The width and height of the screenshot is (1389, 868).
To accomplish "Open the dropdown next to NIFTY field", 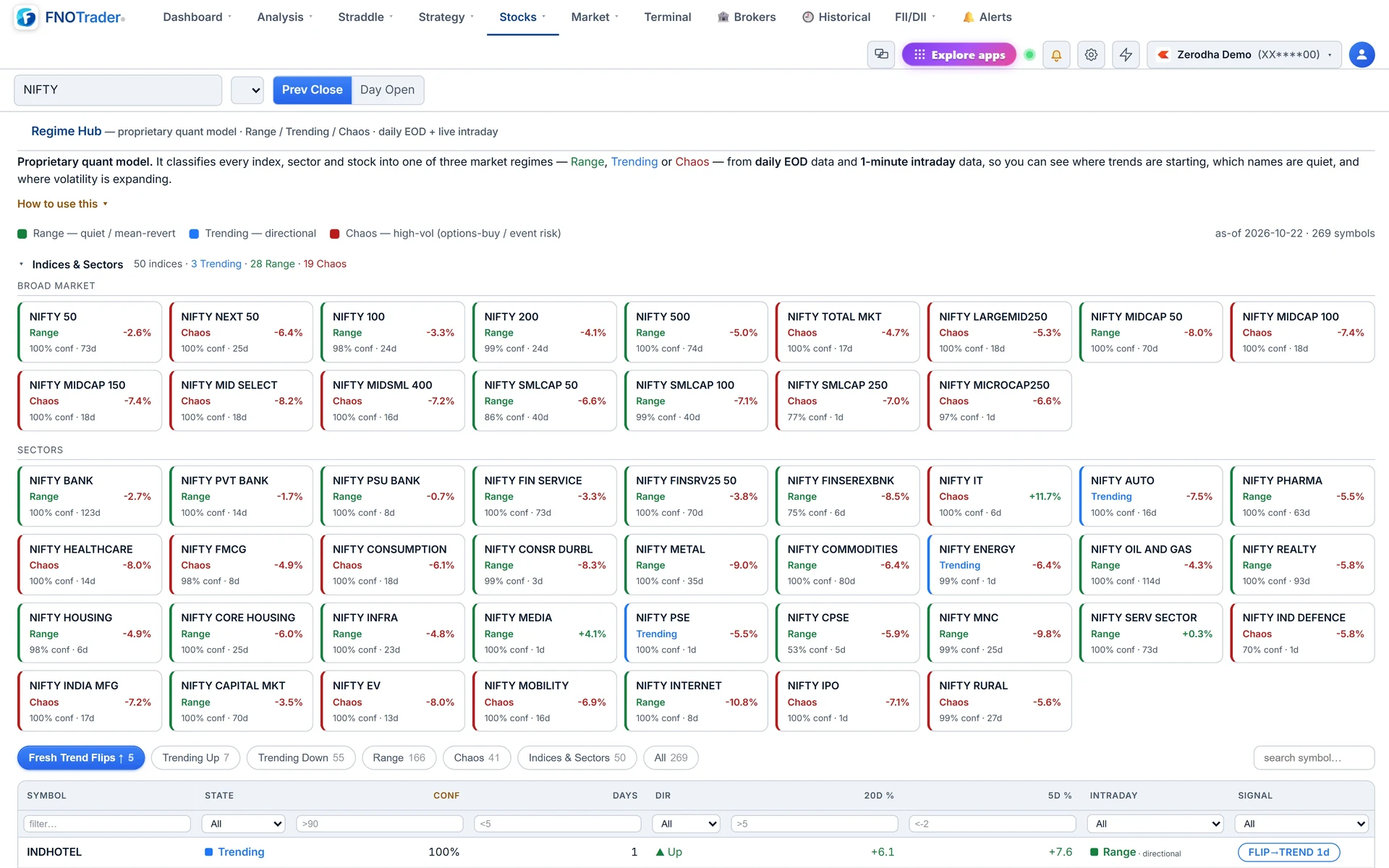I will tap(247, 90).
